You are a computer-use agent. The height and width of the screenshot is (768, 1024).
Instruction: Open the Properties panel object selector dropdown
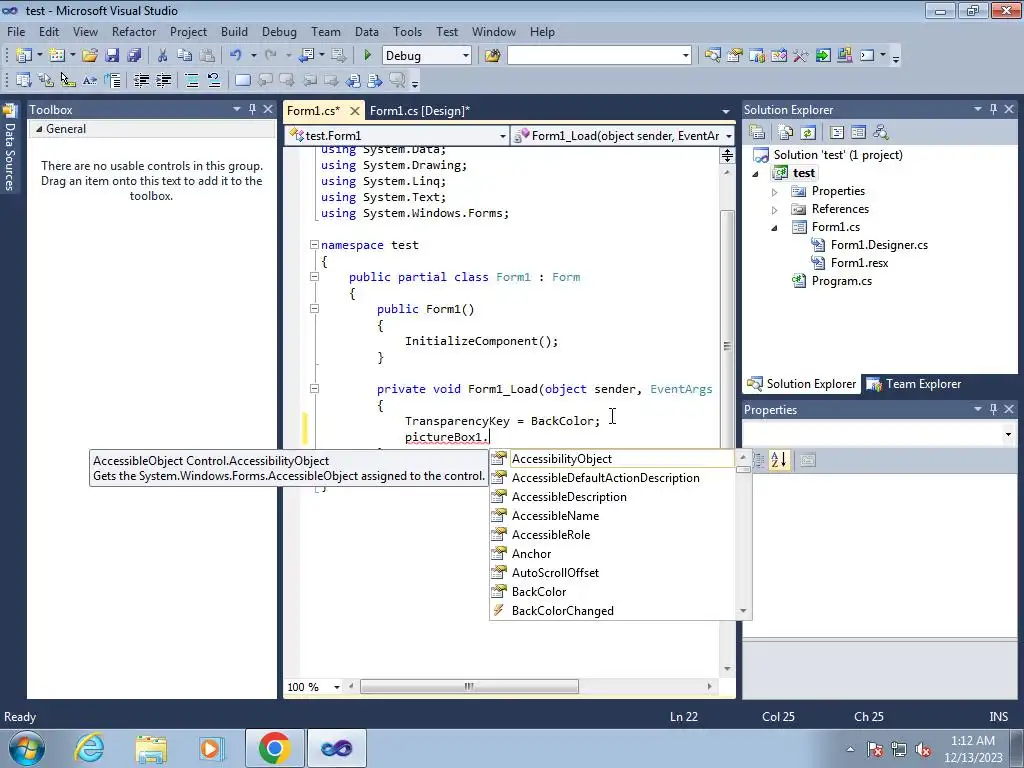coord(1008,434)
